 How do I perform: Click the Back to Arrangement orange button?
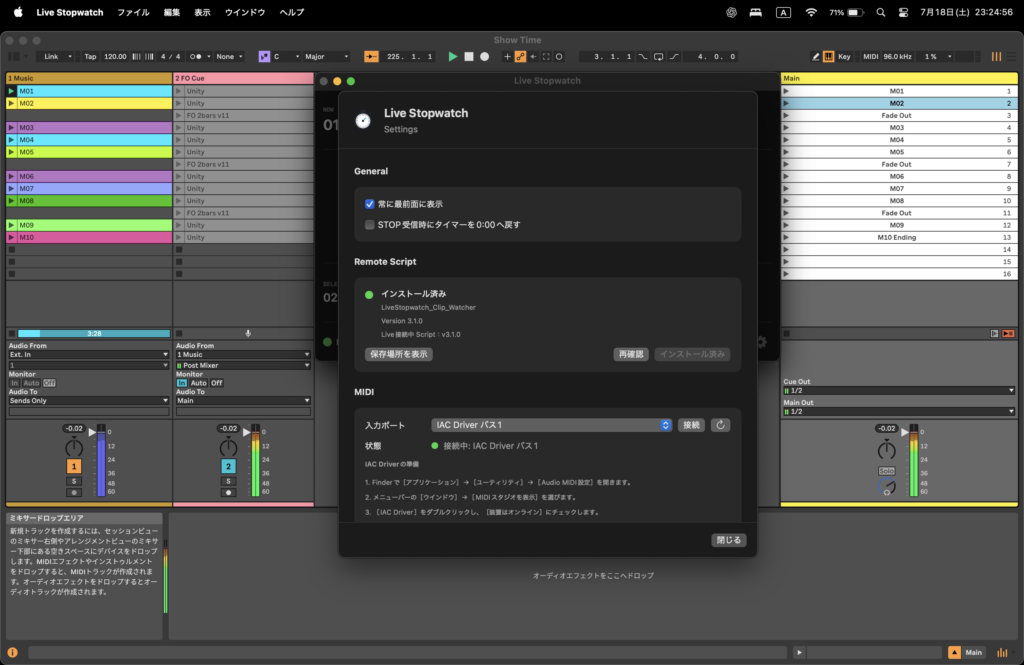[1008, 333]
